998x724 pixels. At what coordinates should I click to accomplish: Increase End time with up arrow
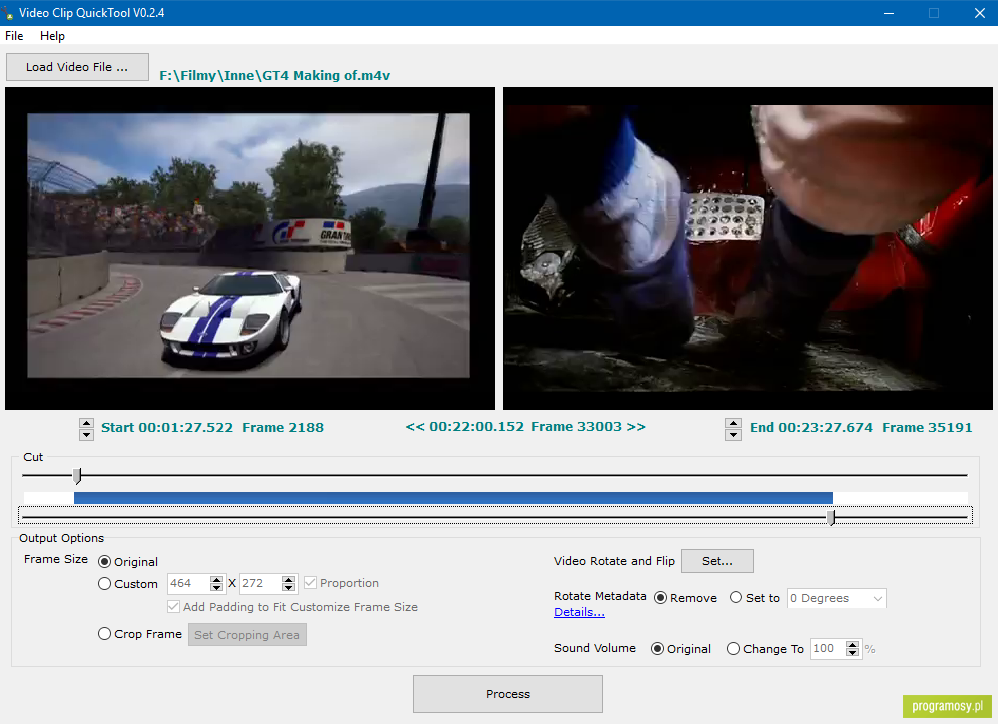tap(733, 423)
